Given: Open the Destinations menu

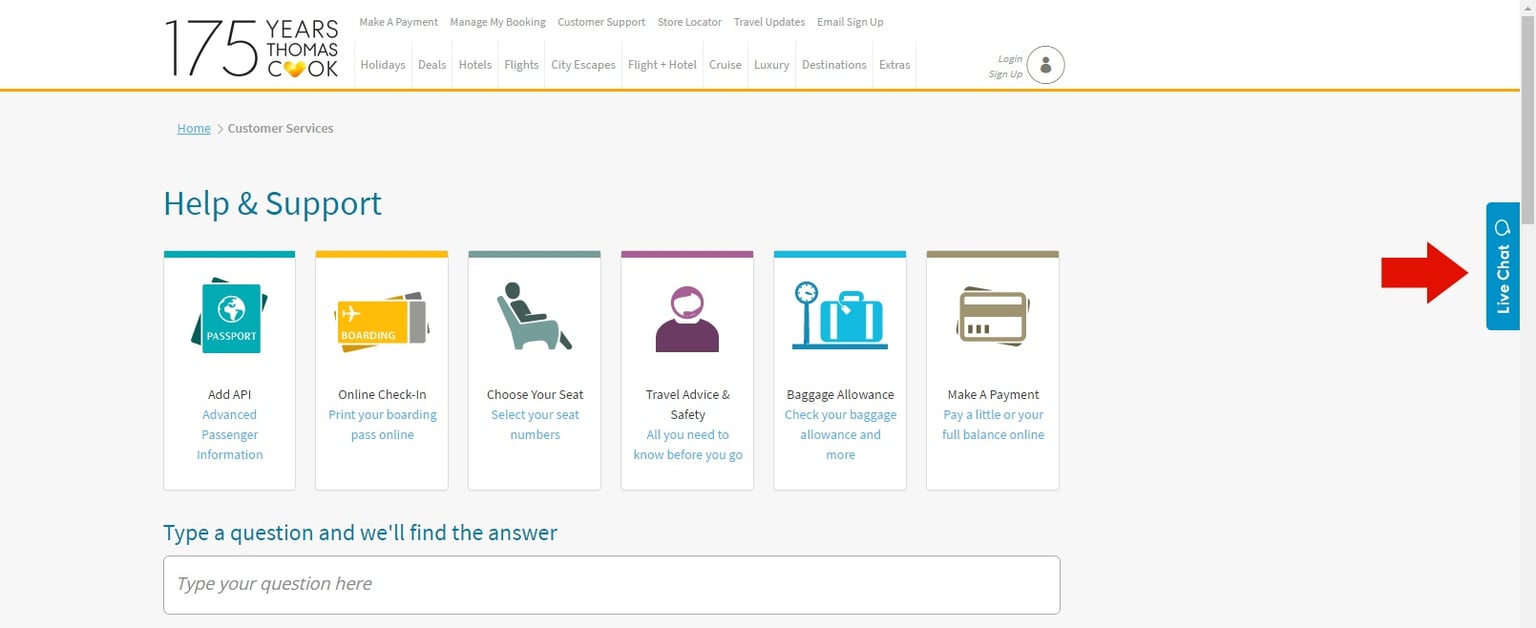Looking at the screenshot, I should coord(833,64).
